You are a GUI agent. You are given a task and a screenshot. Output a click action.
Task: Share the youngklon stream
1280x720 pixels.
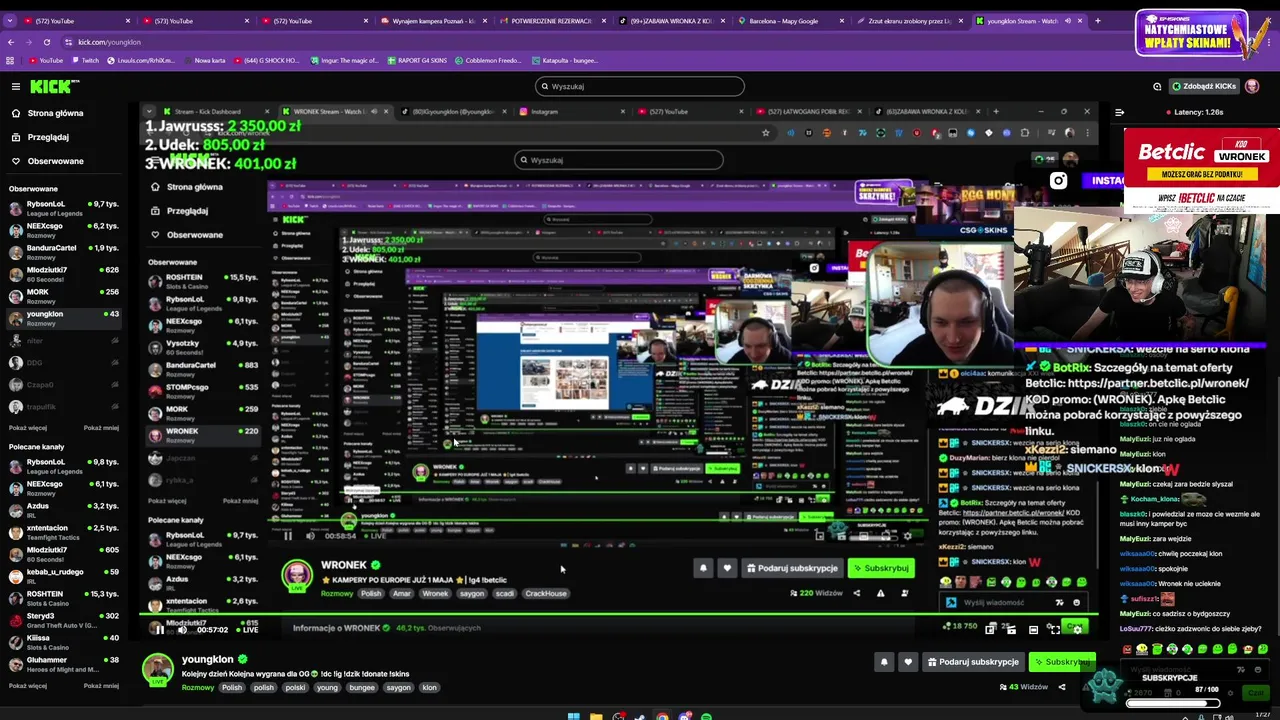click(1062, 687)
